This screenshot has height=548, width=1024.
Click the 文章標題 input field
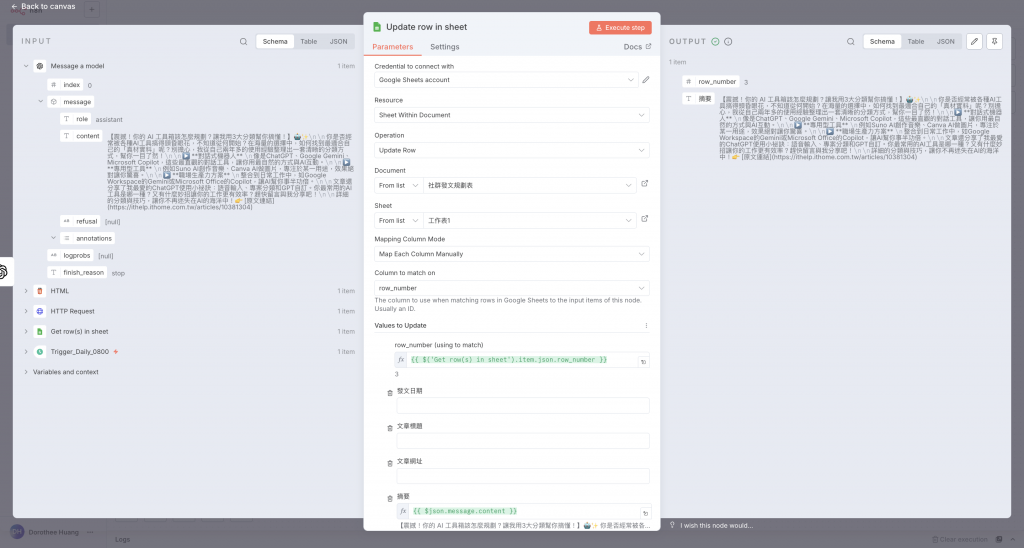[522, 441]
